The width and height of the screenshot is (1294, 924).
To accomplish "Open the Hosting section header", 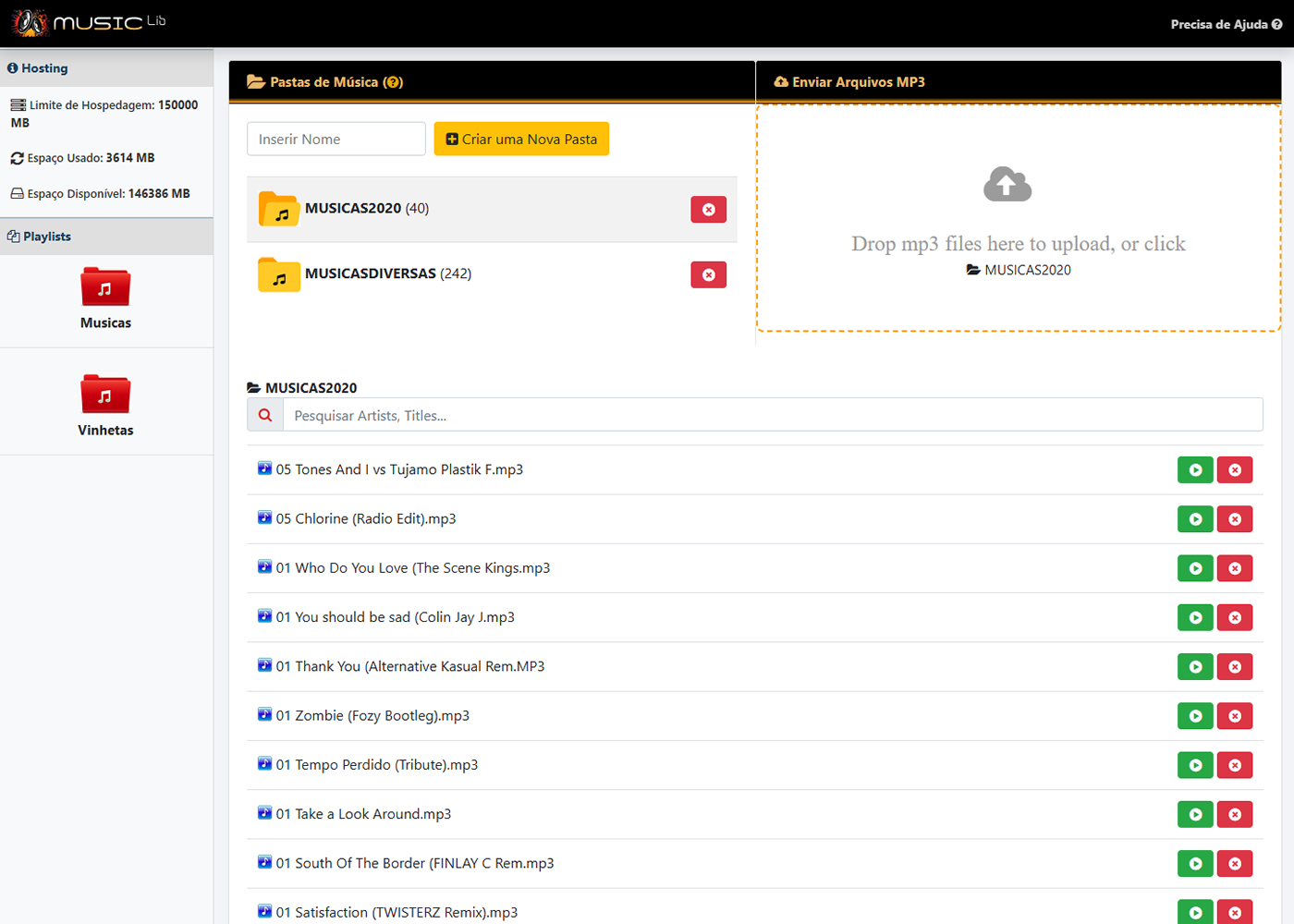I will [x=44, y=68].
